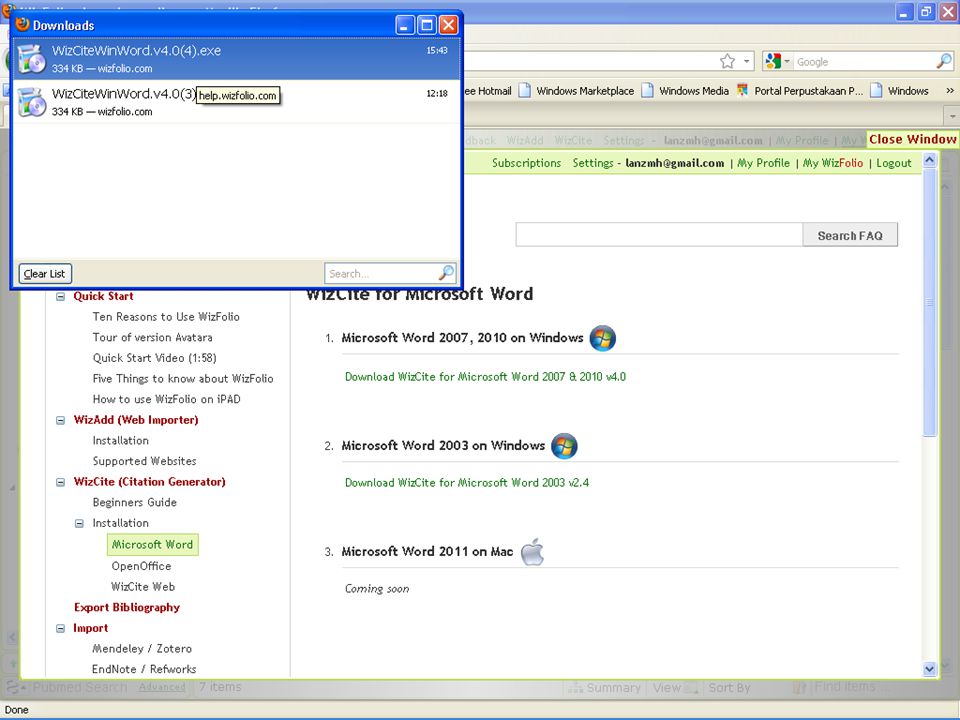Select the WizCiteWinWord.v4.0(4).exe download icon
The width and height of the screenshot is (960, 720).
(32, 59)
